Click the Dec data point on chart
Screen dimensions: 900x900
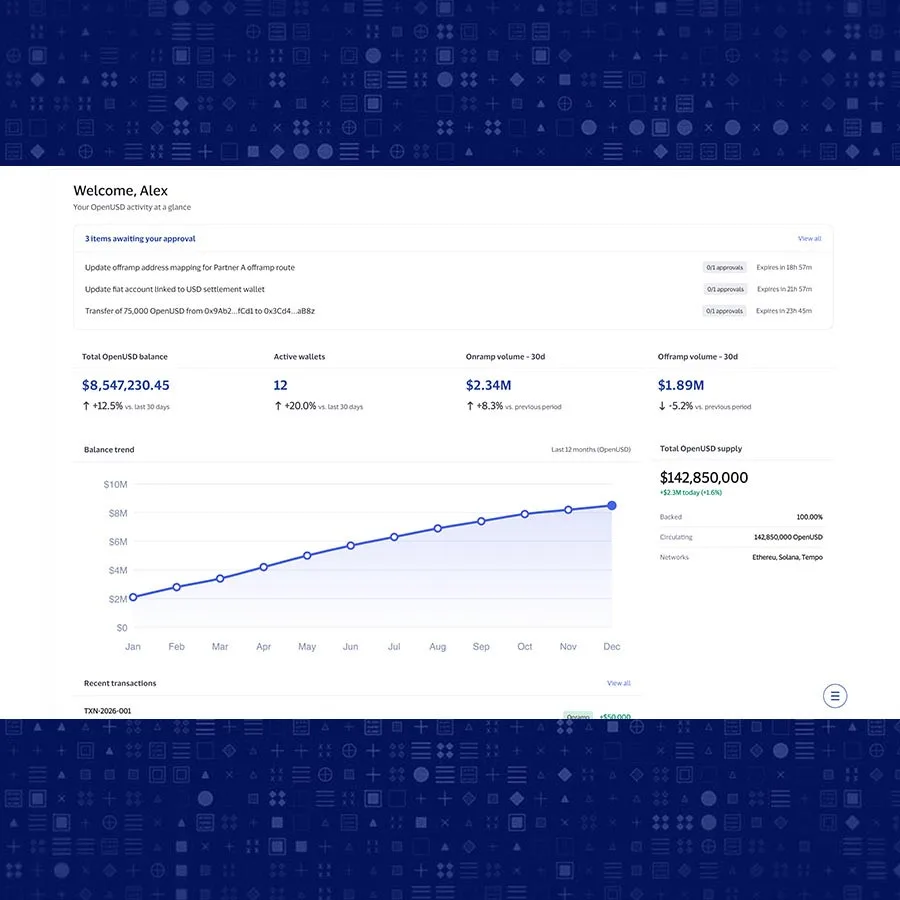pyautogui.click(x=612, y=506)
